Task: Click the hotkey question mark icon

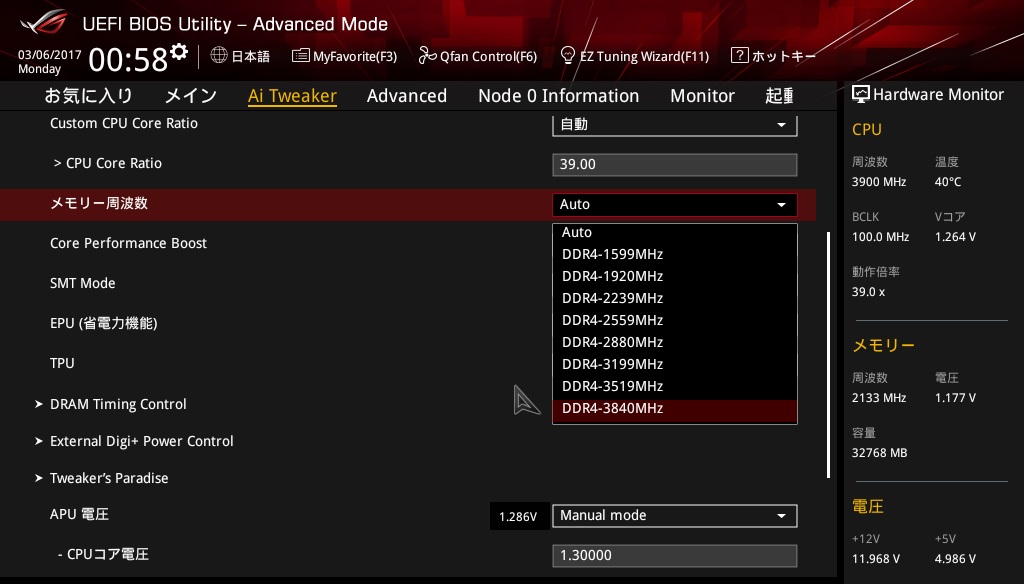Action: (739, 56)
